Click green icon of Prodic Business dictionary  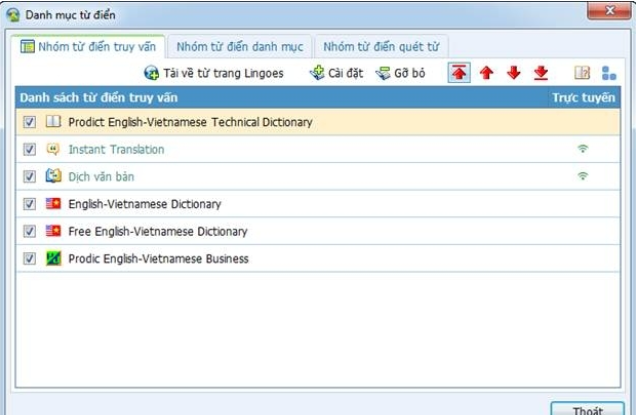pos(53,258)
